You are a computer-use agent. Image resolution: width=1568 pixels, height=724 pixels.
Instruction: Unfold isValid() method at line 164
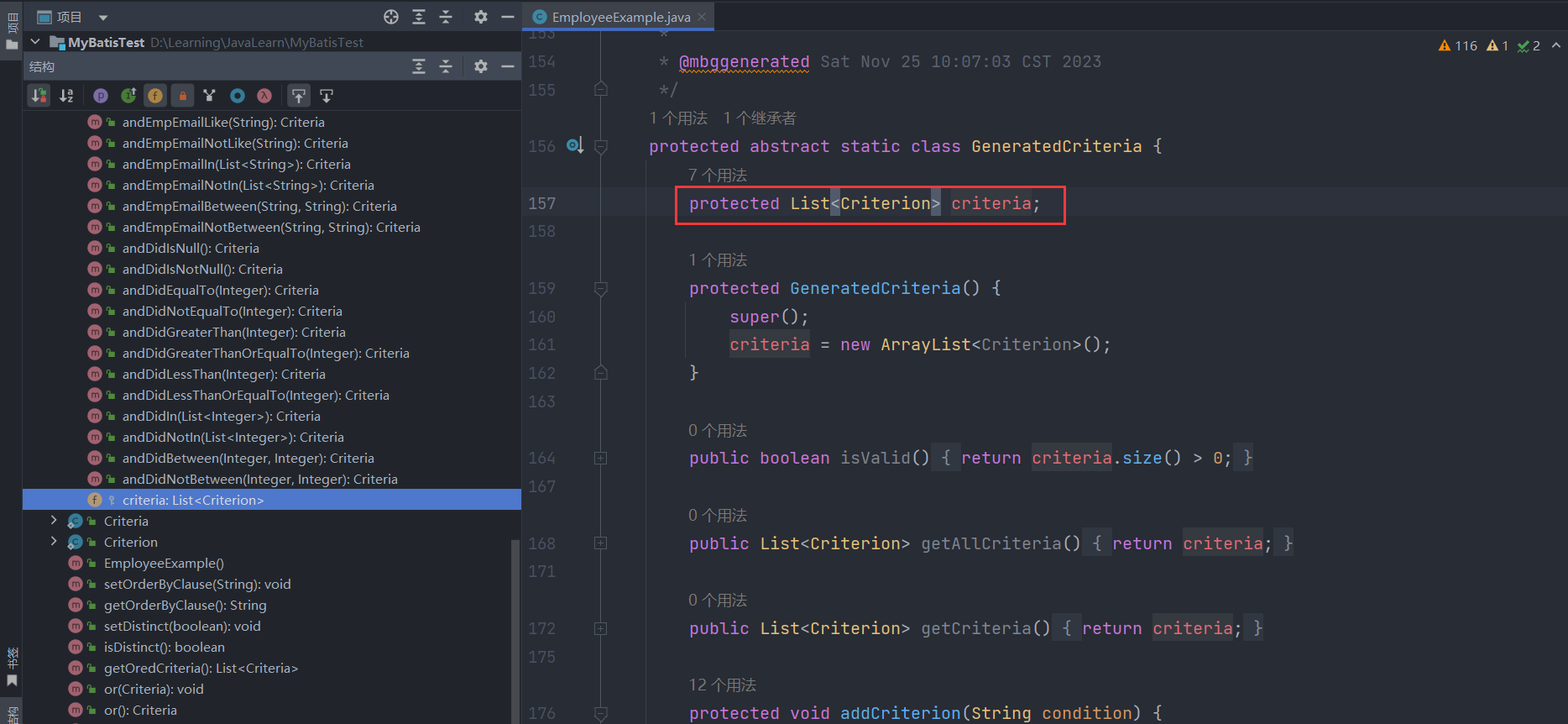click(x=601, y=459)
